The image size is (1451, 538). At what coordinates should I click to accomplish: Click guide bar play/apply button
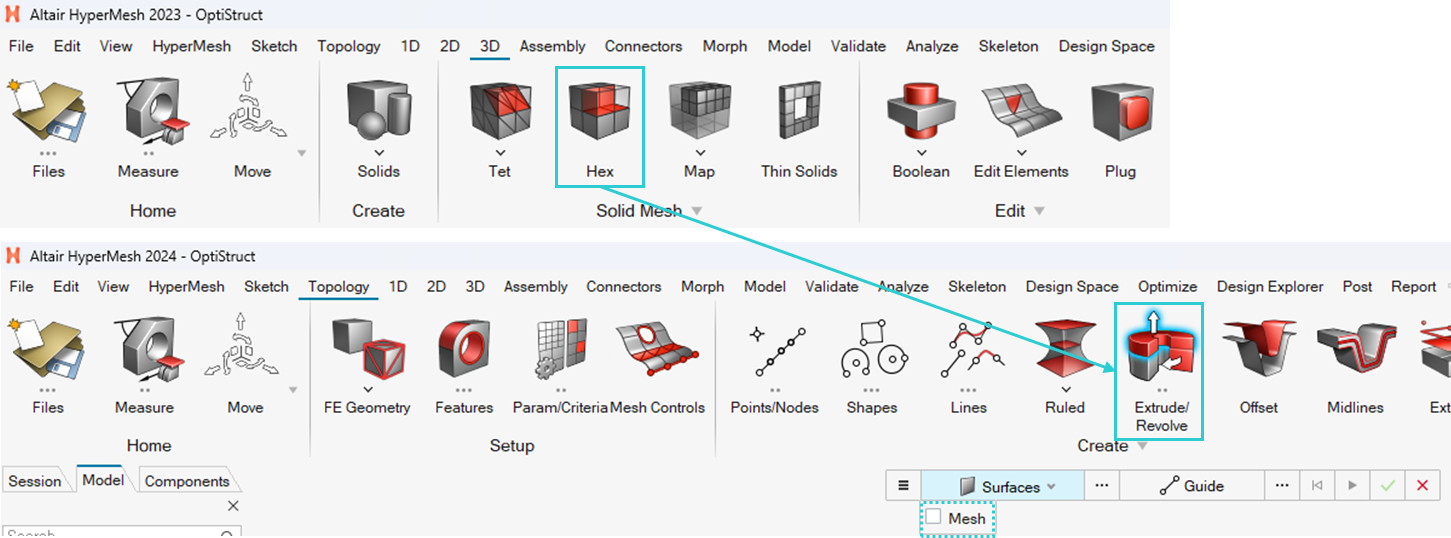click(1352, 486)
